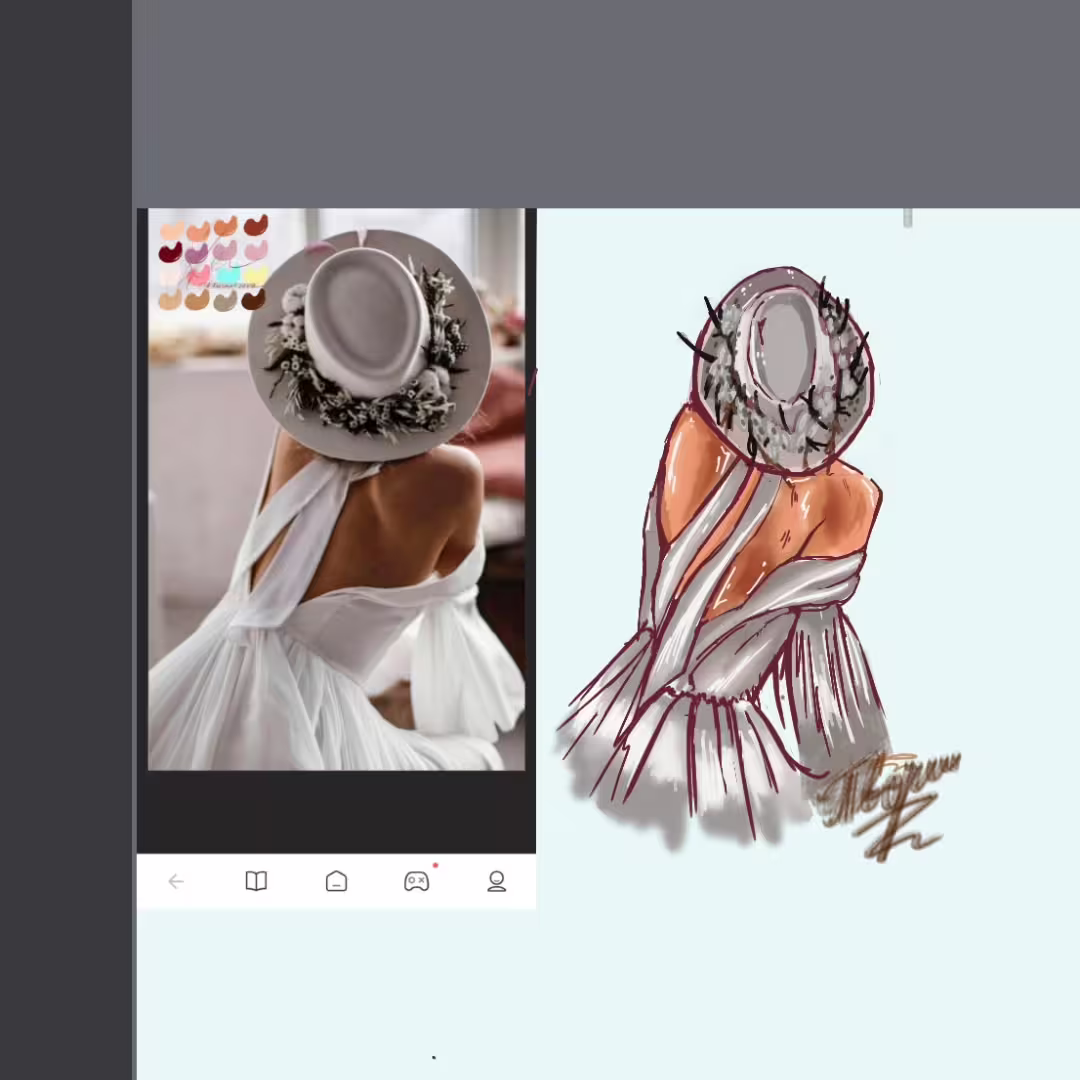Pick the rust red-brown swatch on the top row
1080x1080 pixels.
[x=256, y=225]
